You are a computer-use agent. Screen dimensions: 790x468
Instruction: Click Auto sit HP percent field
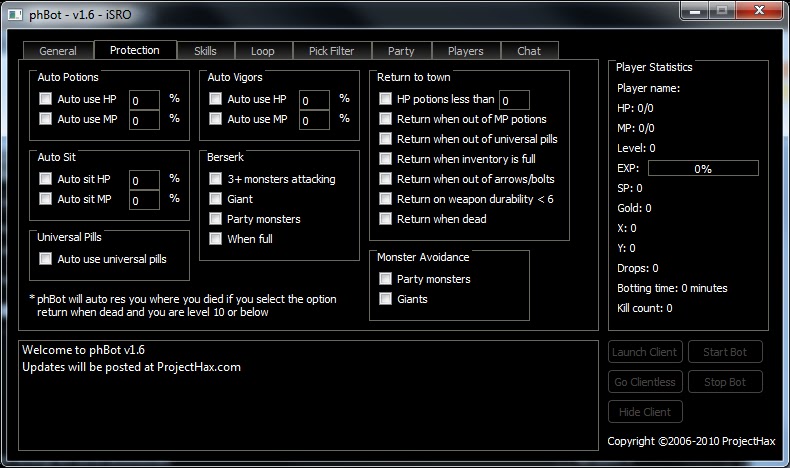144,180
